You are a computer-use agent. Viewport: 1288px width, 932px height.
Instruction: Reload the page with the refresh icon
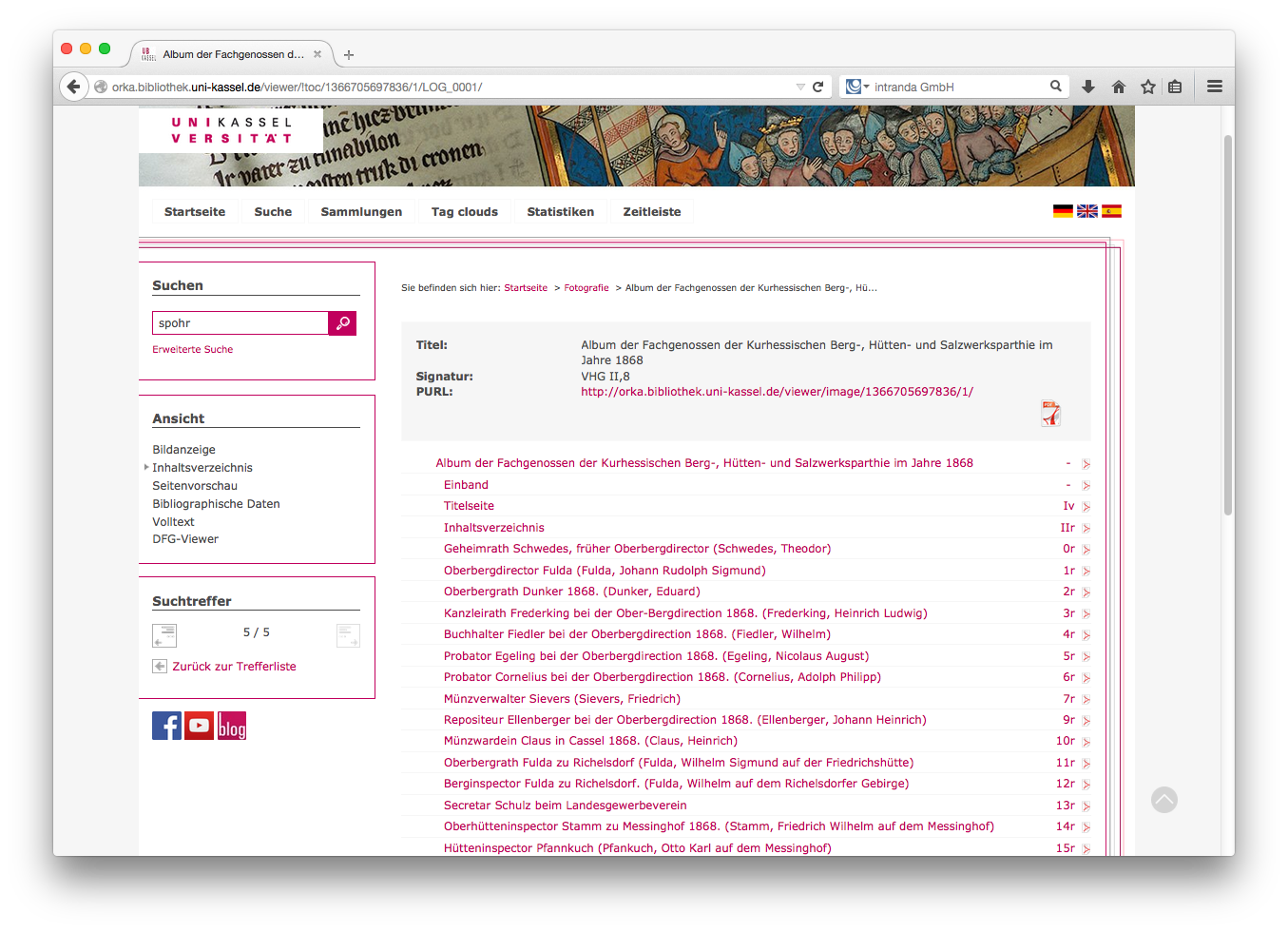click(817, 87)
